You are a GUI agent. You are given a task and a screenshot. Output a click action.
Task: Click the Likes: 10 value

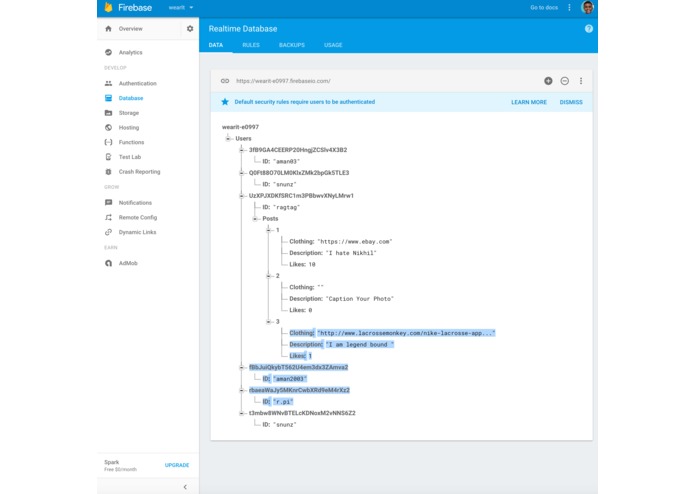pyautogui.click(x=312, y=265)
